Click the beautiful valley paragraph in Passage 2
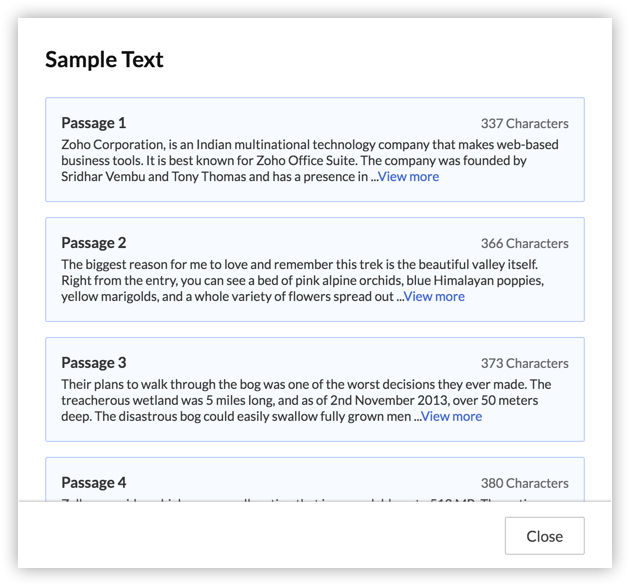630x586 pixels. click(x=300, y=281)
